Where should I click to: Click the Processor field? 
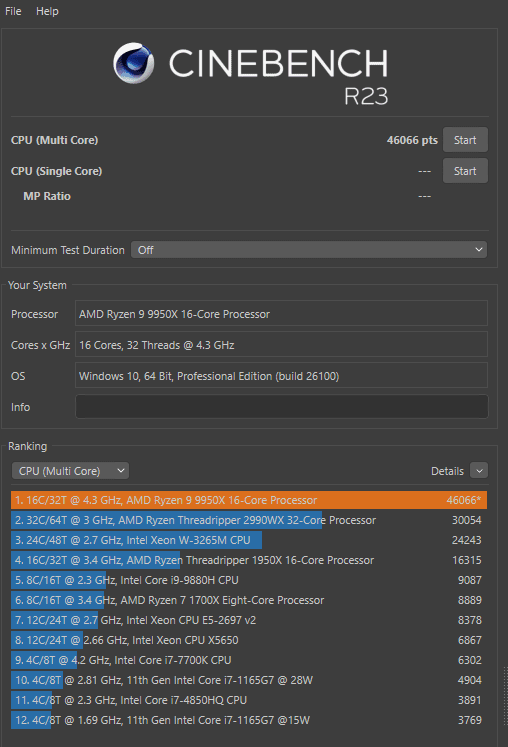pos(281,314)
